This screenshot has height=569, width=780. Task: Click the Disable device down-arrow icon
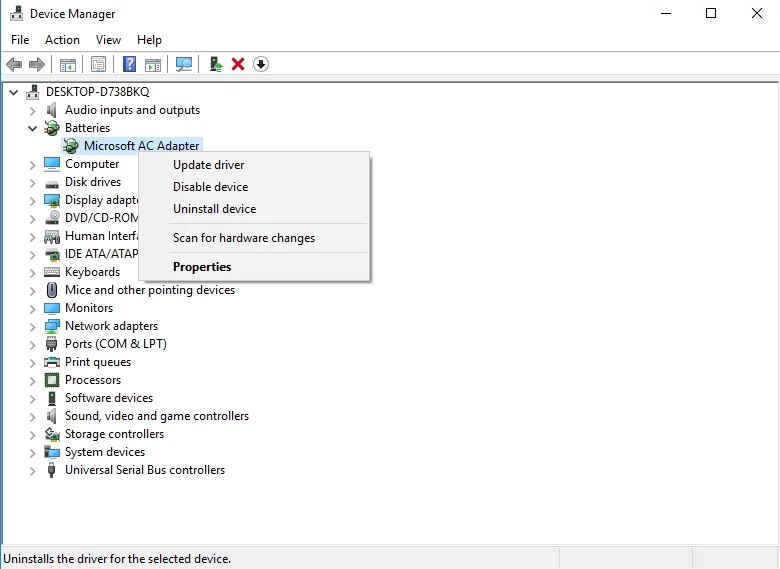point(261,65)
